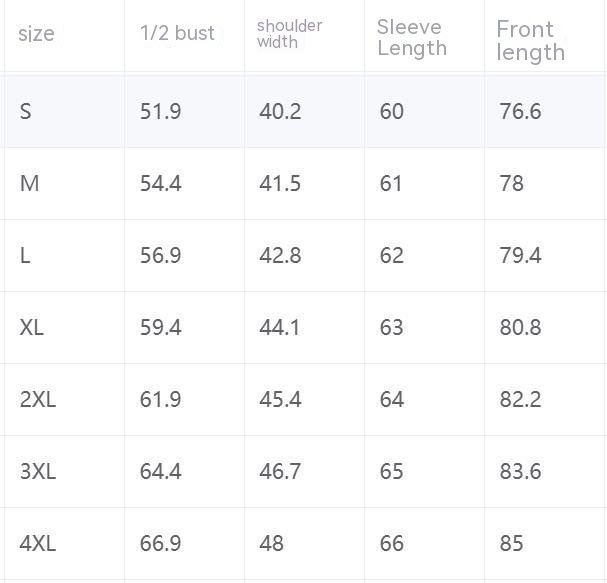Click the 51.9 bust value cell
Screen dimensions: 607x583
[x=160, y=111]
